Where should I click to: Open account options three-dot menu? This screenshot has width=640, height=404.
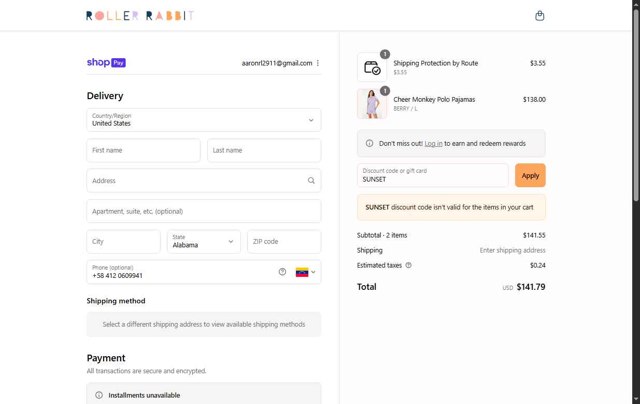tap(318, 63)
